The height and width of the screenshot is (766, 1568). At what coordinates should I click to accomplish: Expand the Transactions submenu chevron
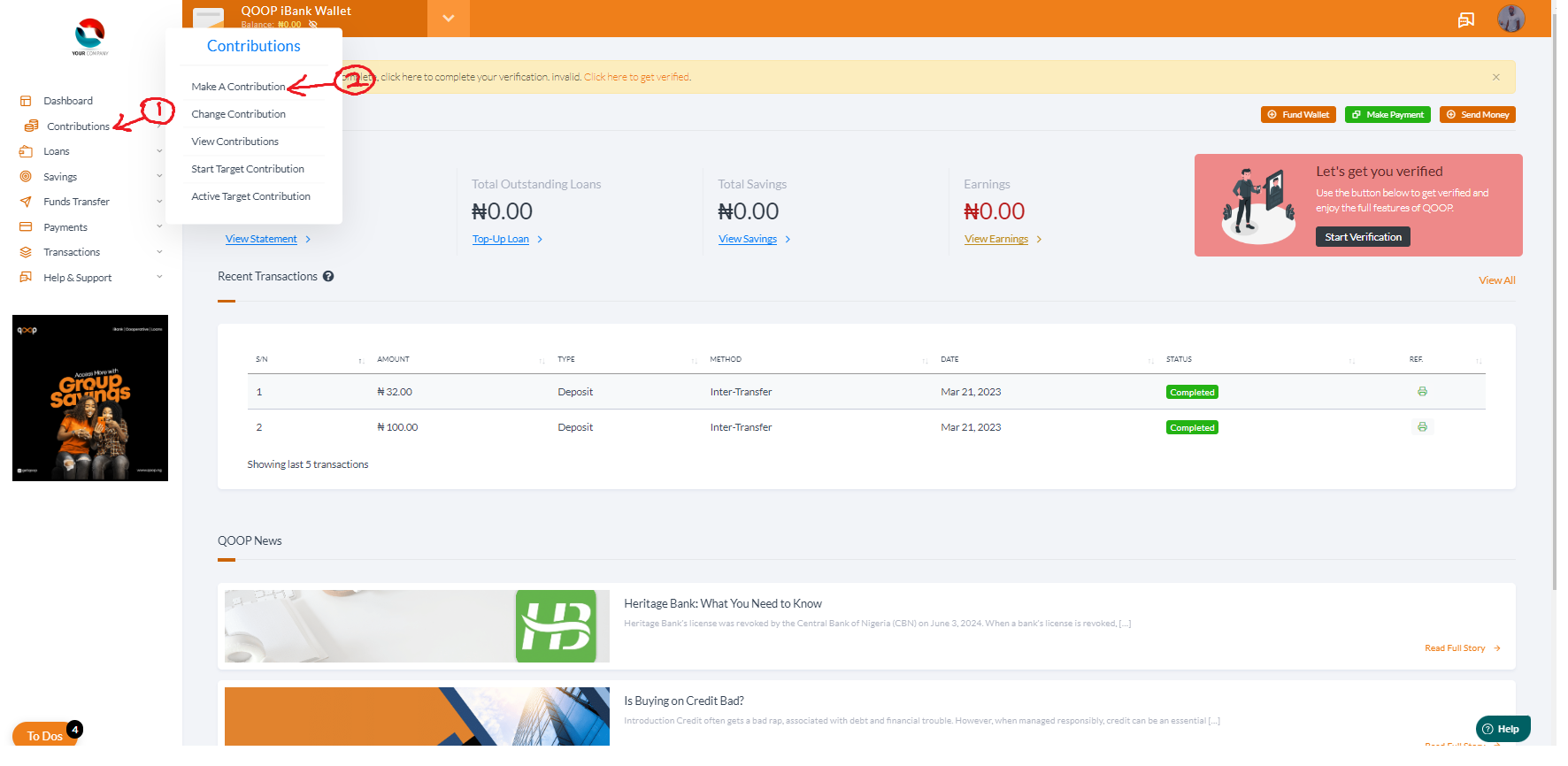pos(159,251)
